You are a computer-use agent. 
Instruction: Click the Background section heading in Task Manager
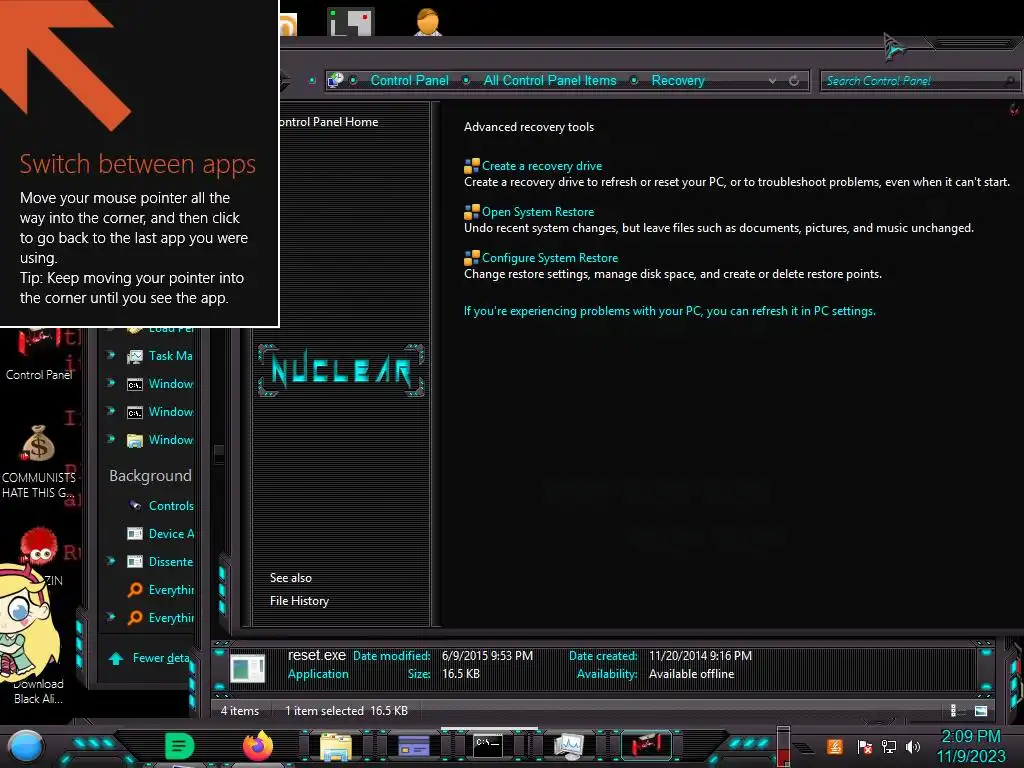(x=150, y=476)
